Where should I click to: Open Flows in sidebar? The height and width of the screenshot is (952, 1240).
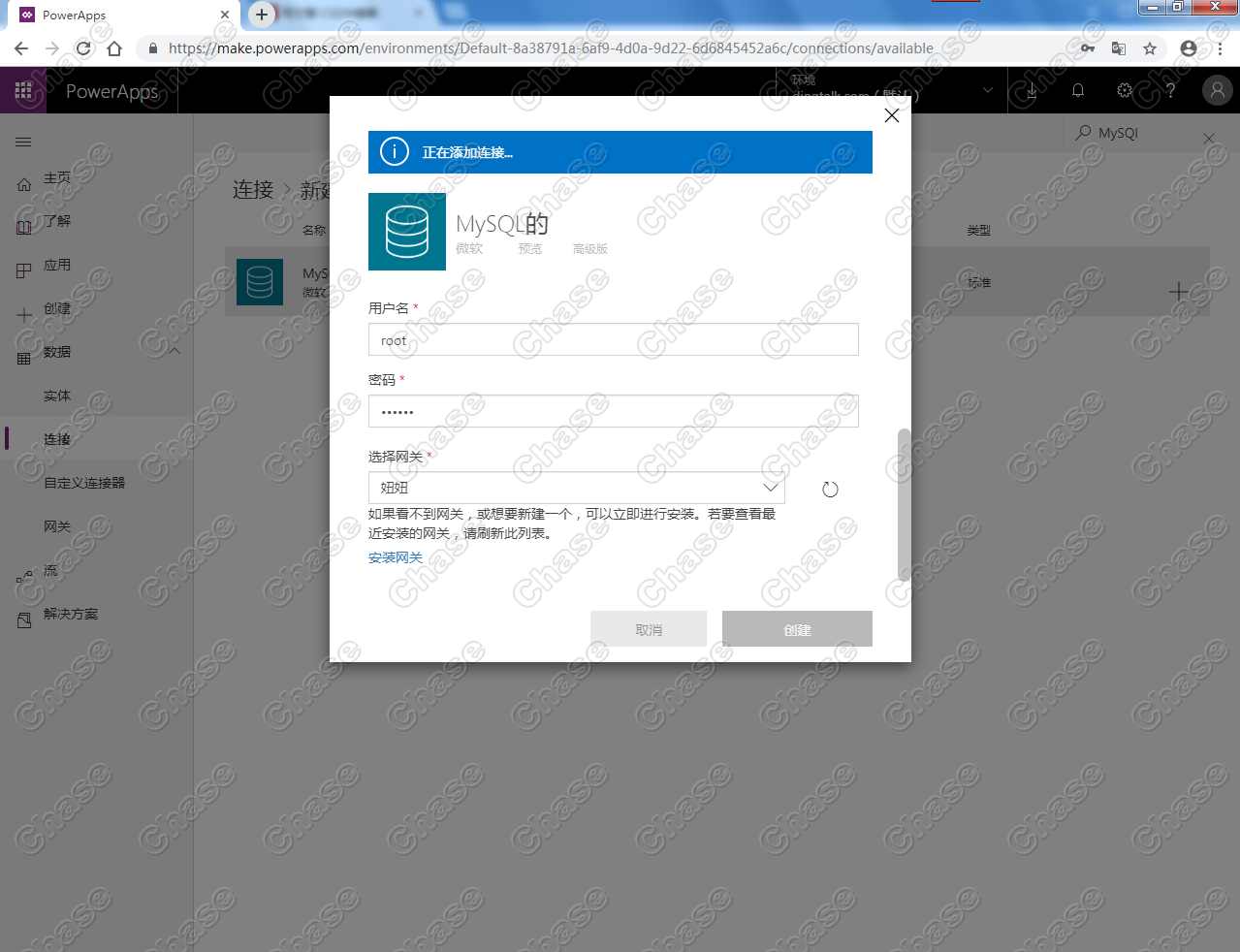pos(50,570)
